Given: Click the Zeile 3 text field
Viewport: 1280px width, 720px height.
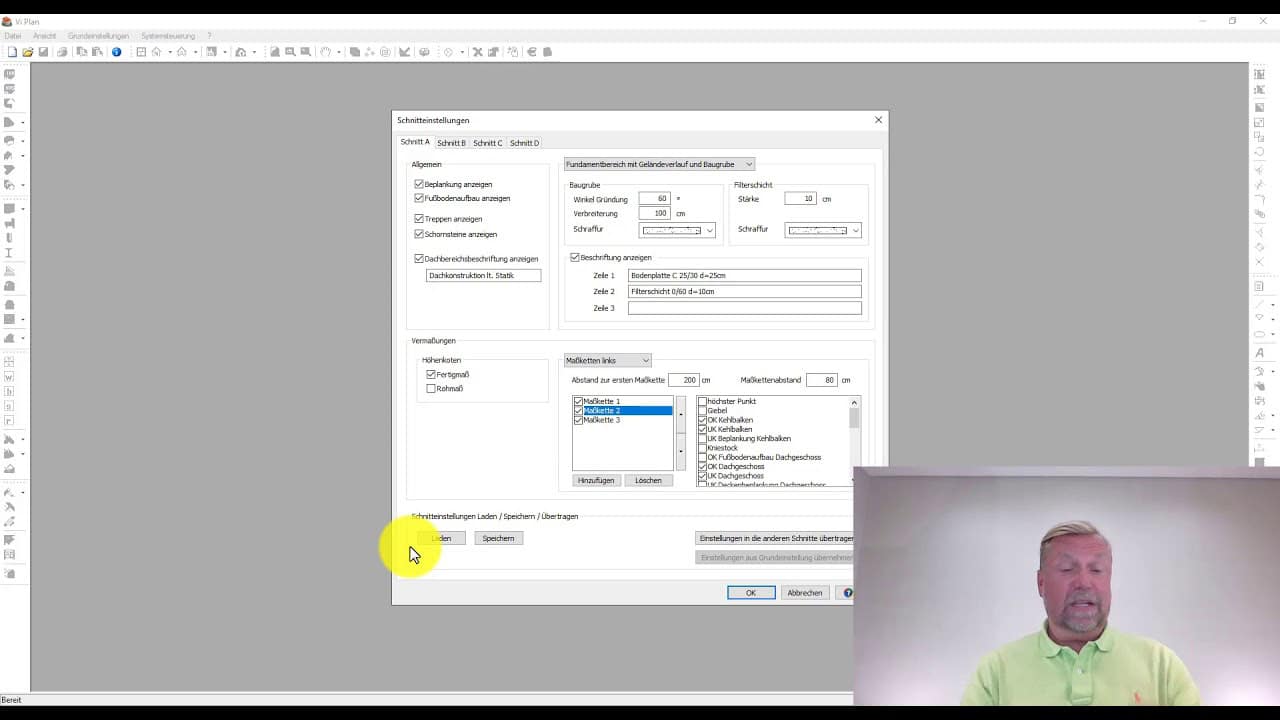Looking at the screenshot, I should (x=744, y=308).
